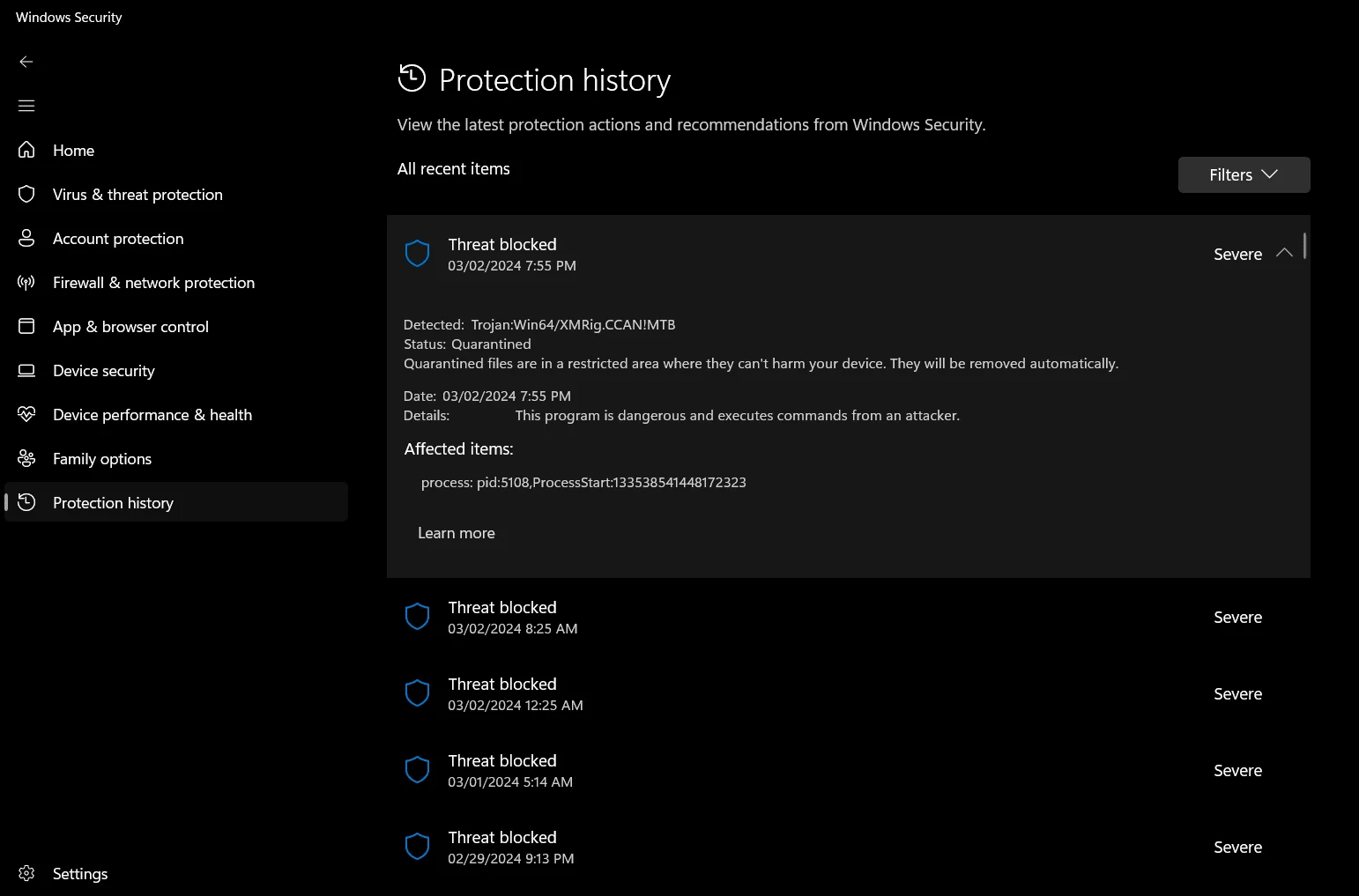
Task: Click the 'This program is dangerous' details text
Action: tap(738, 415)
